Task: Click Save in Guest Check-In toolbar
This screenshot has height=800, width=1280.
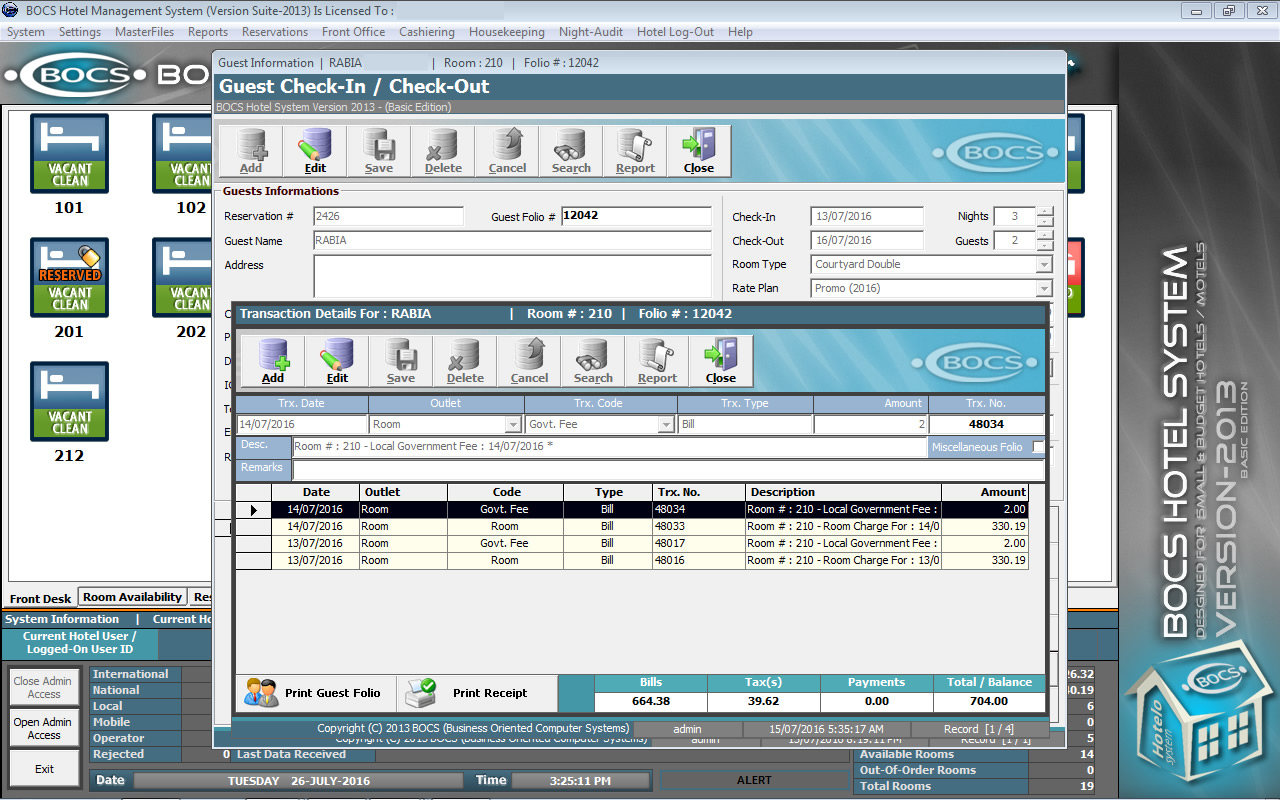Action: pos(379,151)
